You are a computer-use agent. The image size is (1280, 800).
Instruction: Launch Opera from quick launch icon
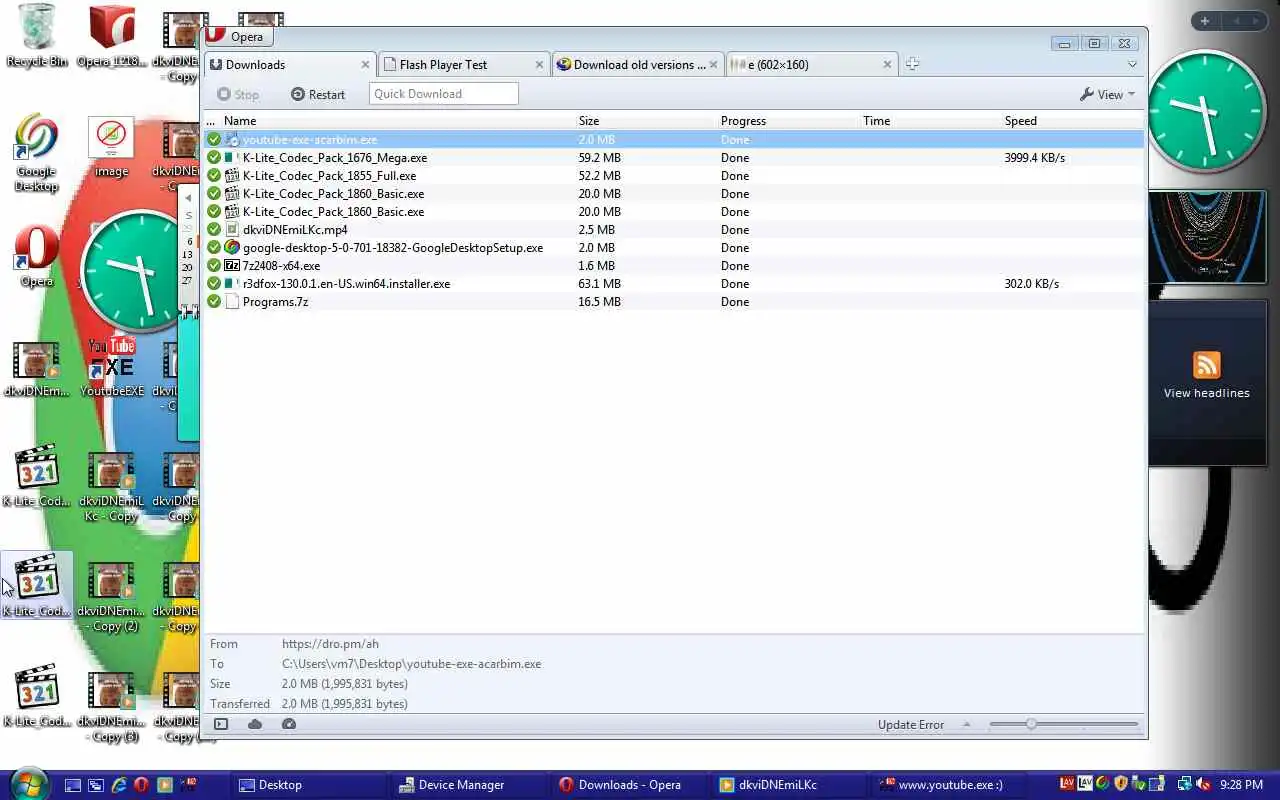coord(142,785)
